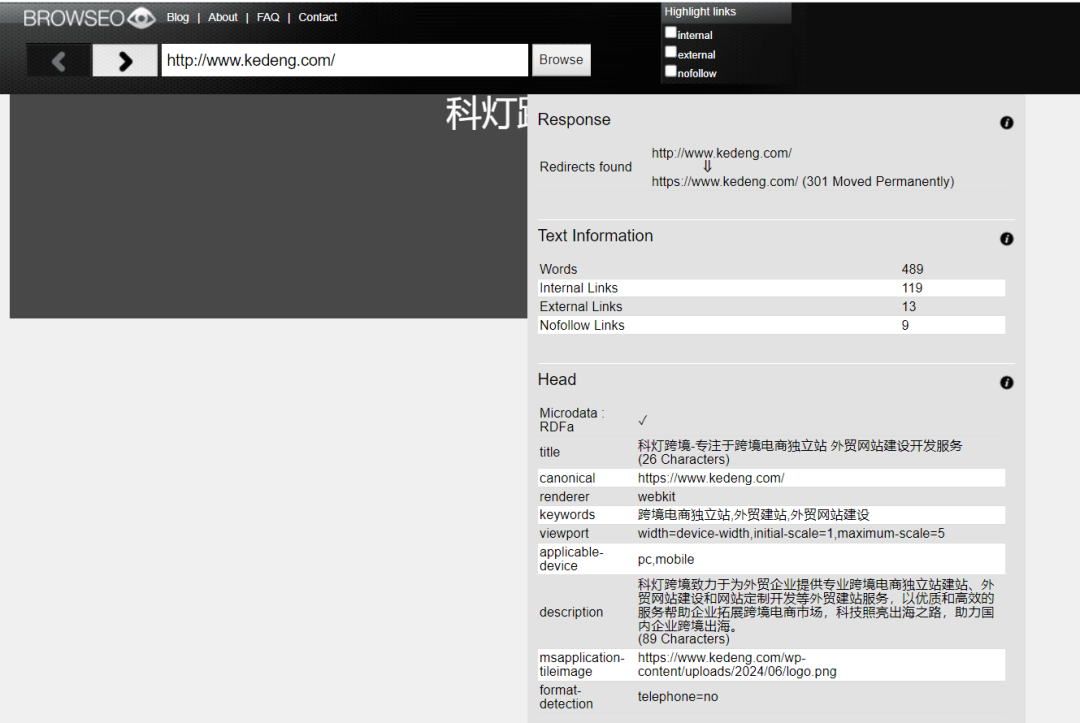Go forward with the right arrow button
1080x723 pixels.
point(125,61)
